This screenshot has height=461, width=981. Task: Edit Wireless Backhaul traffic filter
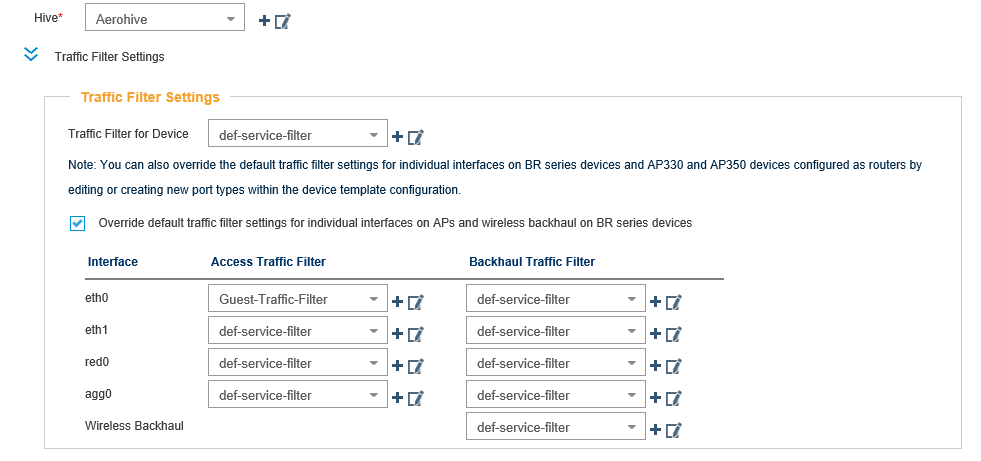pos(674,430)
